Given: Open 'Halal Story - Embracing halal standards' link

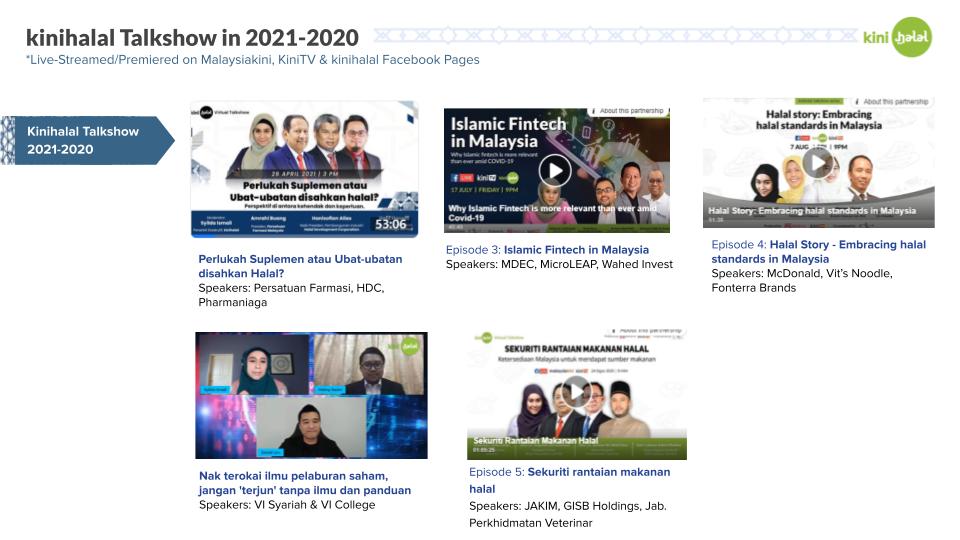Looking at the screenshot, I should [x=819, y=252].
